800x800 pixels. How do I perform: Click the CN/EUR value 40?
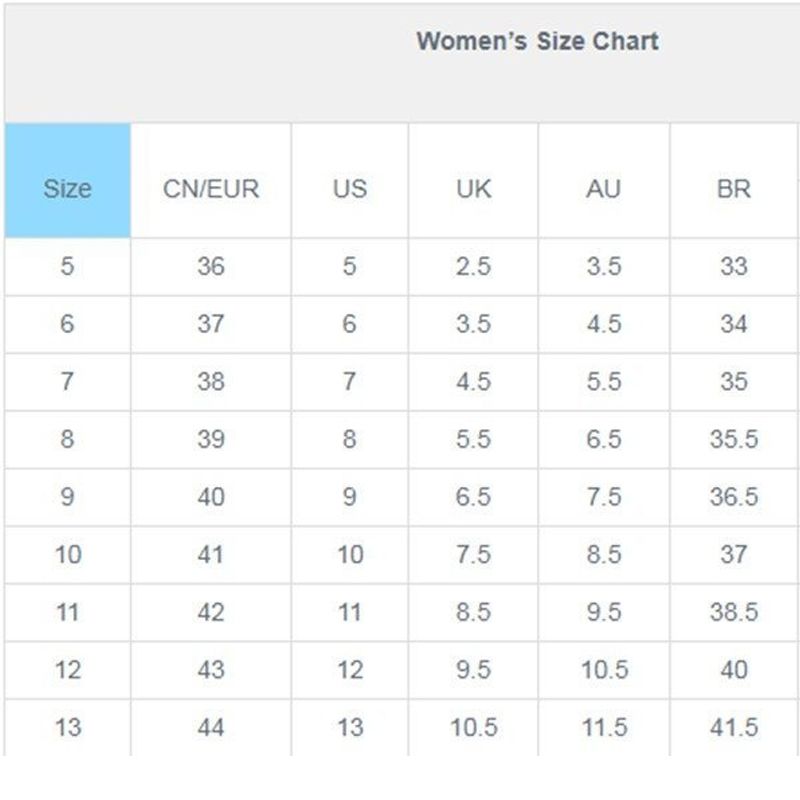coord(211,497)
